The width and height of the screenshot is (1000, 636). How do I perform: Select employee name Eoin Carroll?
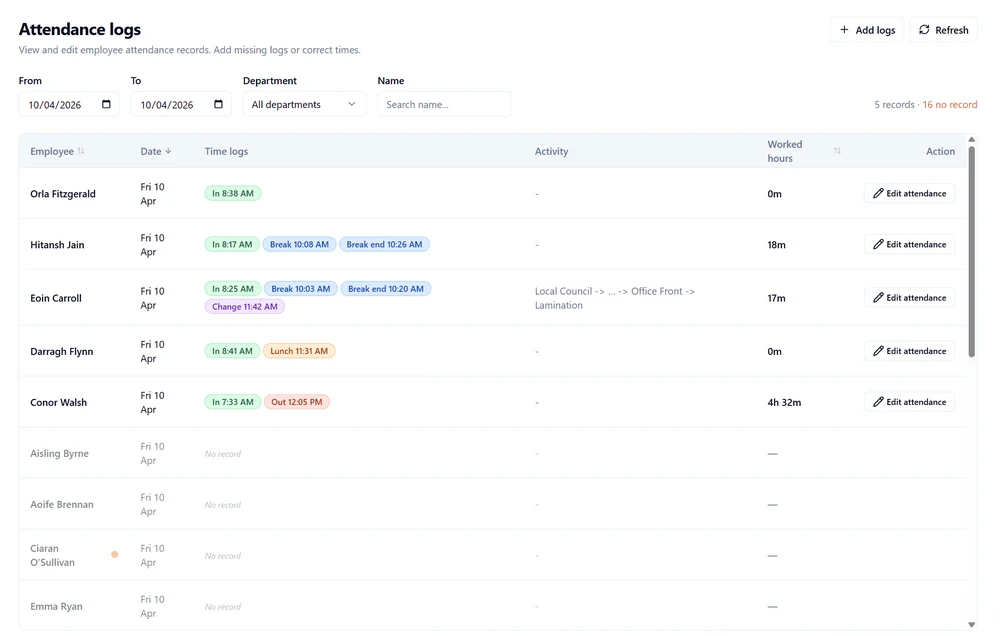55,298
